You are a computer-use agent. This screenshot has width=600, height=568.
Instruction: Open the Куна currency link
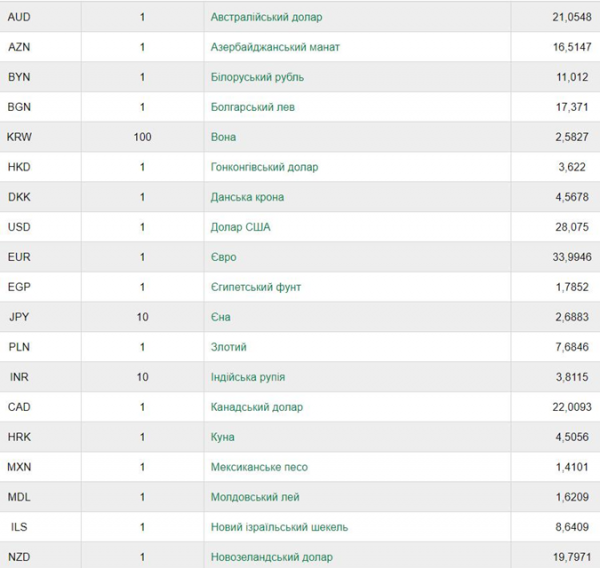pos(222,437)
